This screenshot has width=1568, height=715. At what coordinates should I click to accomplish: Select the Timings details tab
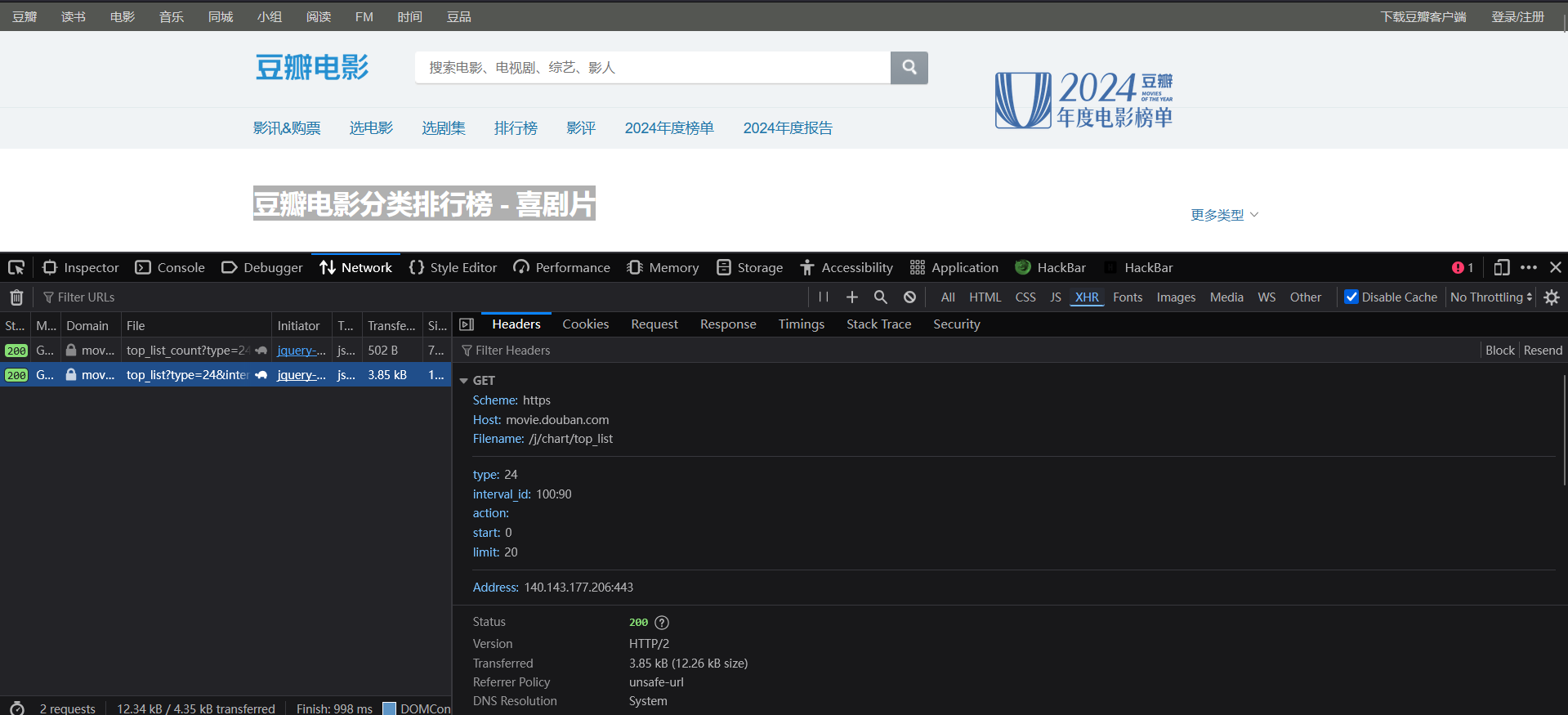pos(802,324)
